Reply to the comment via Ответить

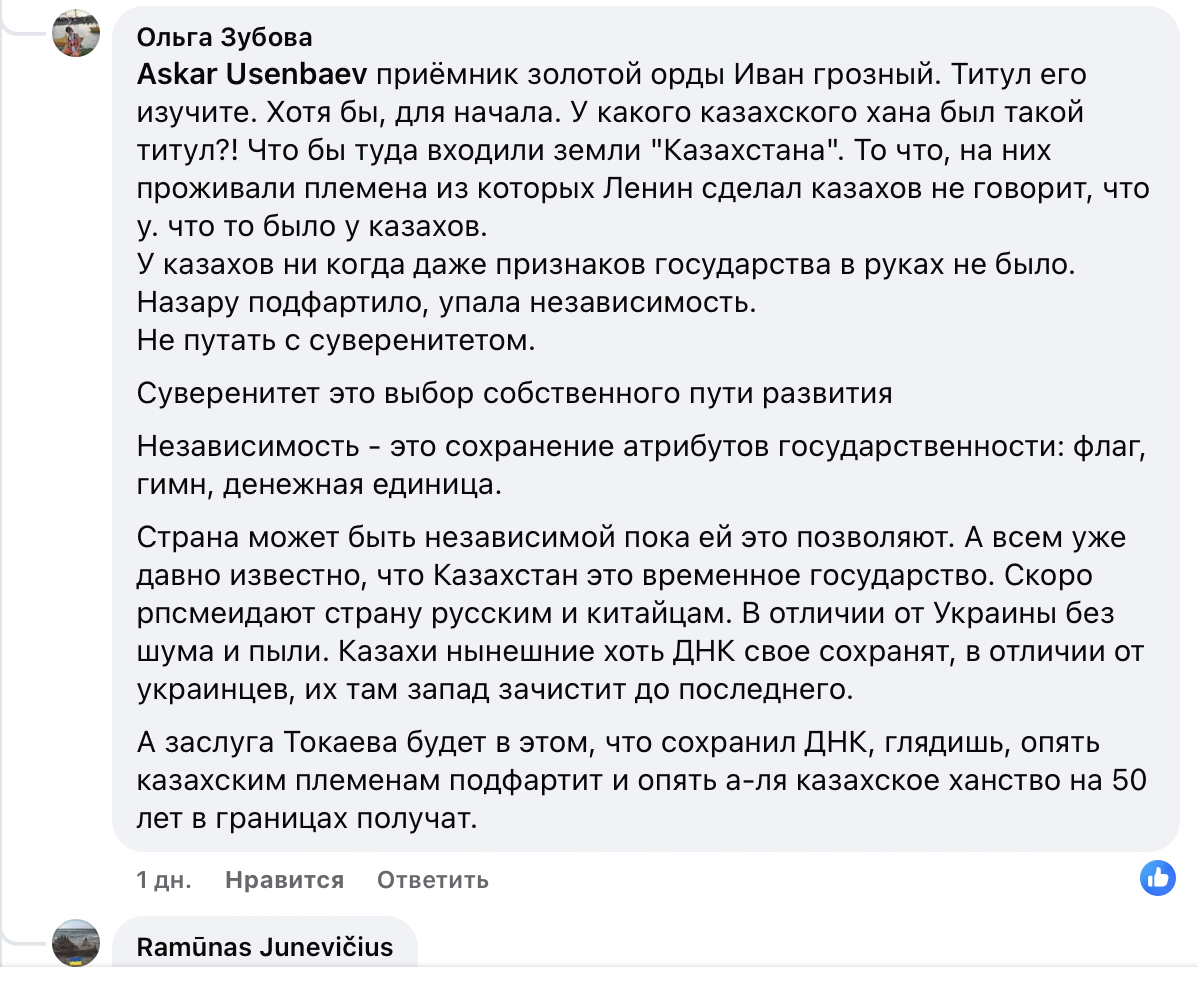(432, 880)
